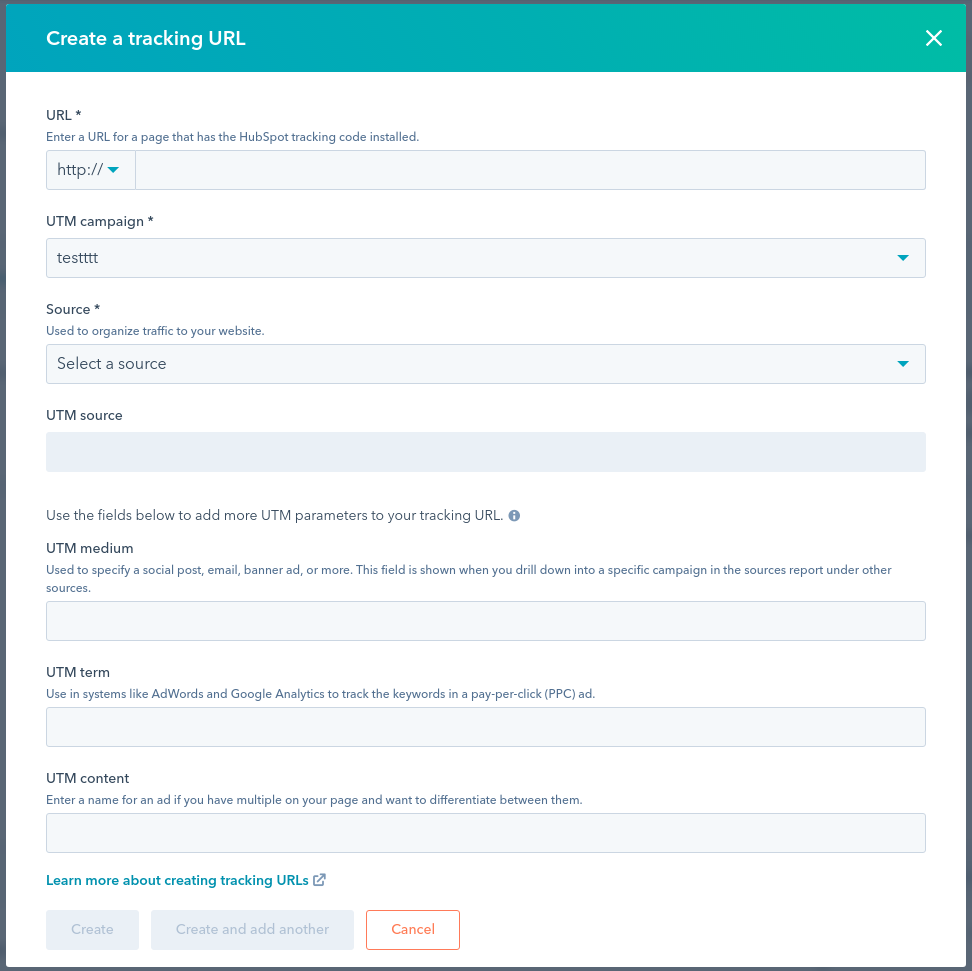Click the external link icon beside the help link
Viewport: 972px width, 971px height.
pos(319,880)
